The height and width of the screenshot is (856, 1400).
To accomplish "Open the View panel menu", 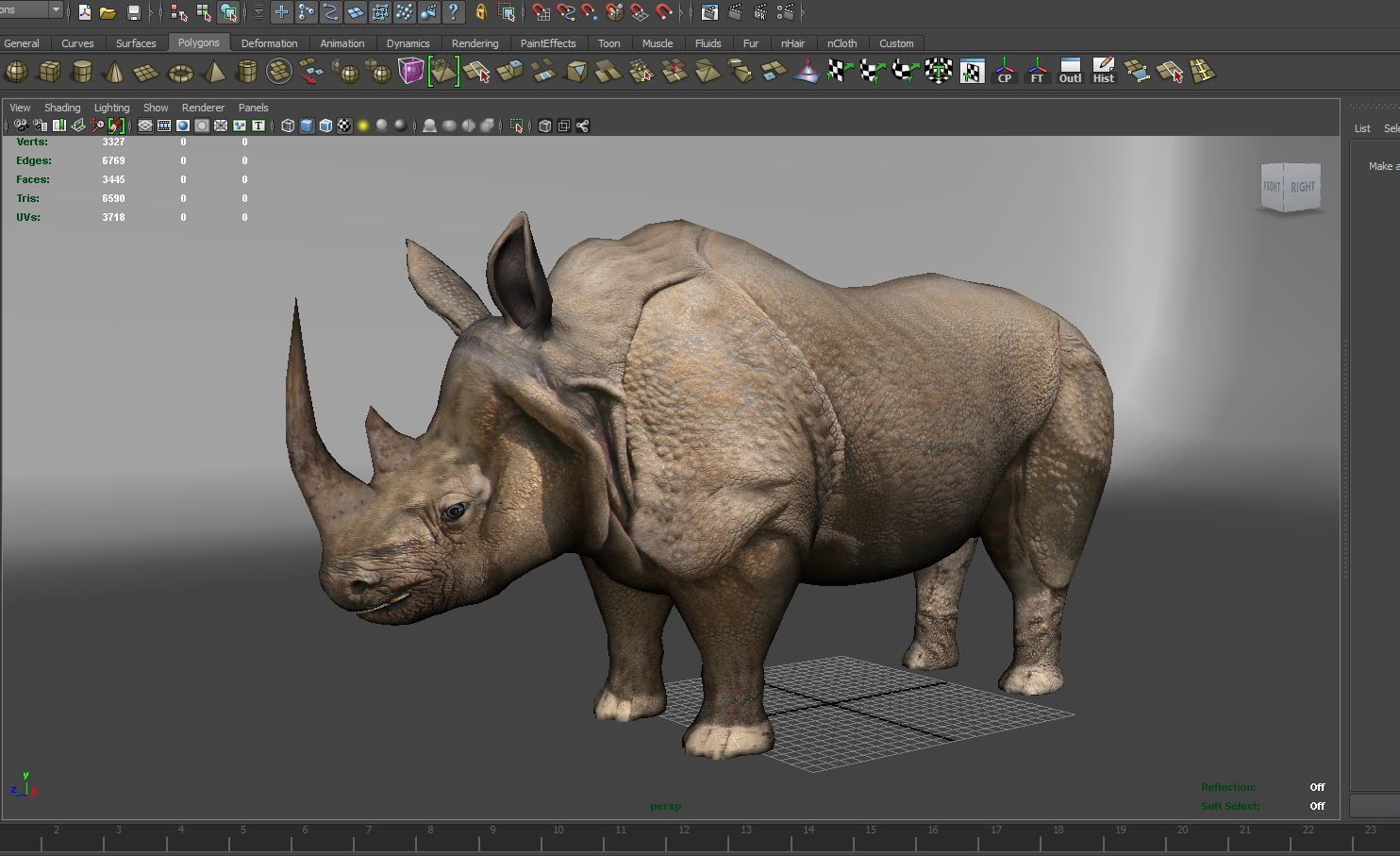I will 20,108.
